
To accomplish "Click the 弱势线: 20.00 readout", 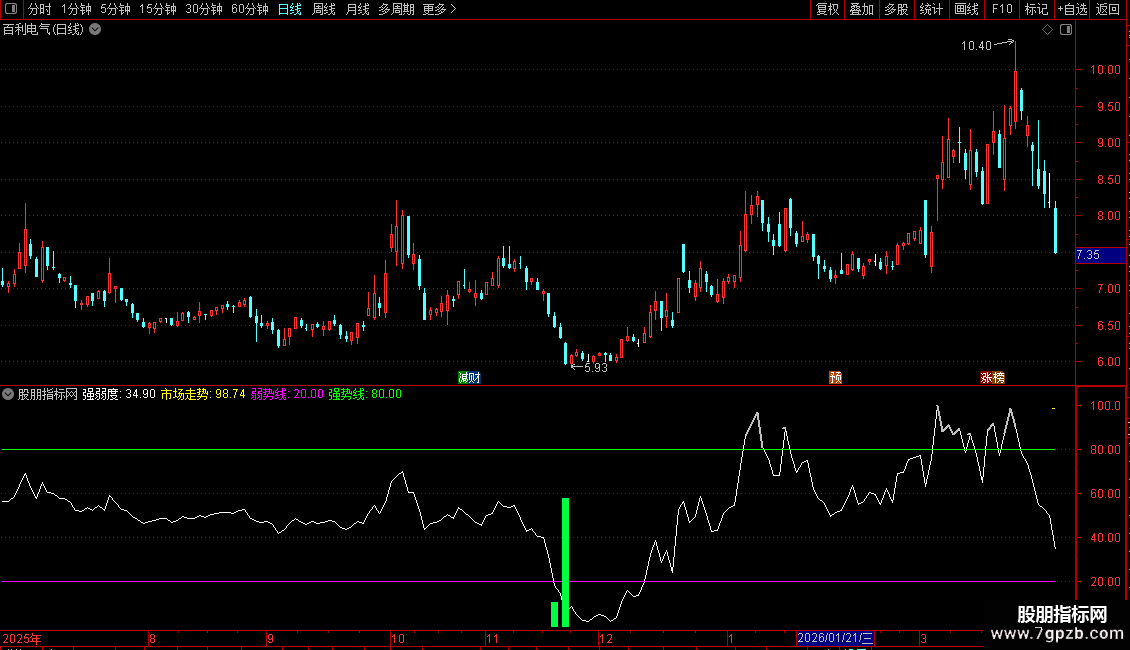I will 287,394.
